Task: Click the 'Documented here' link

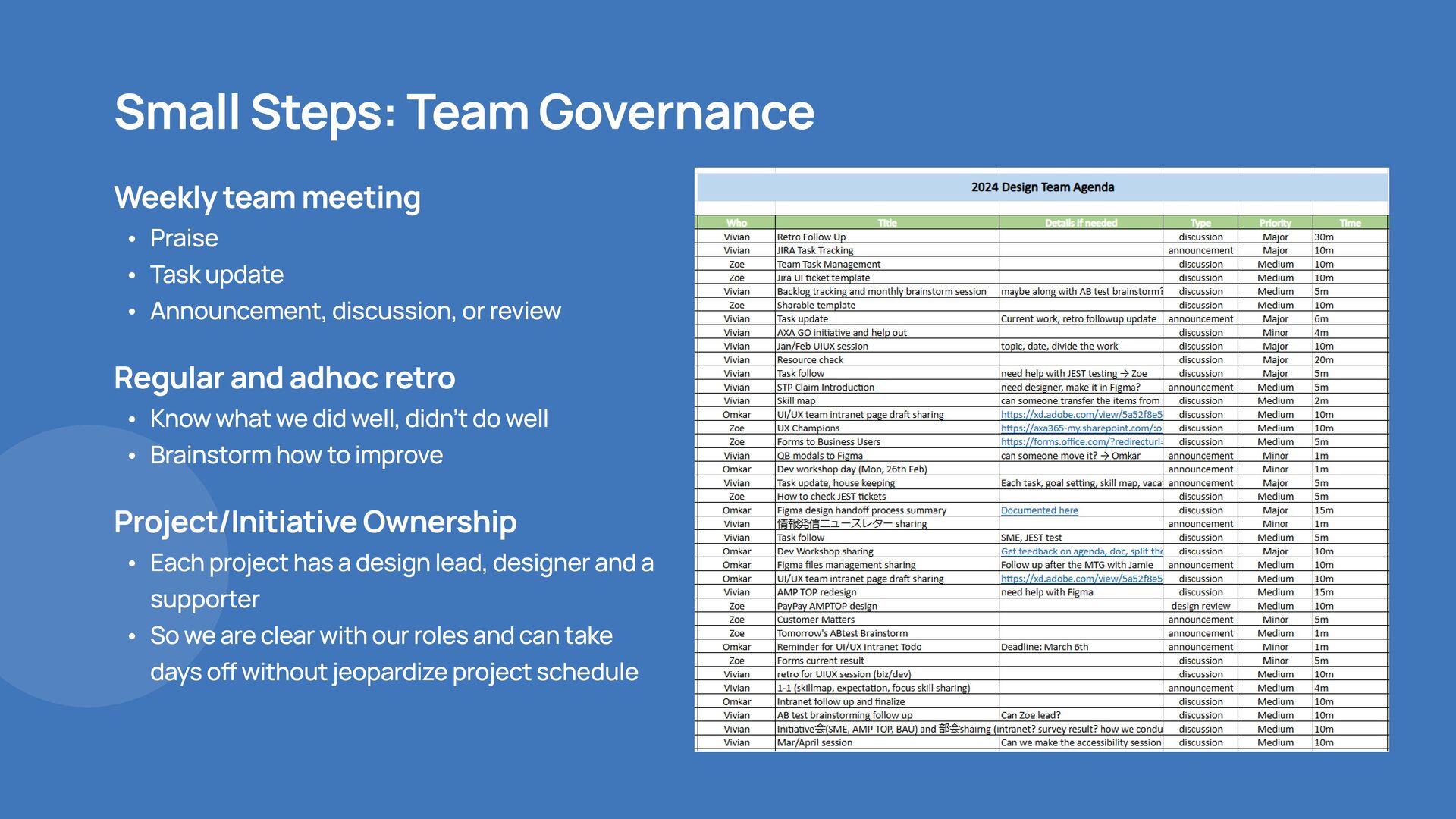Action: (x=1039, y=510)
